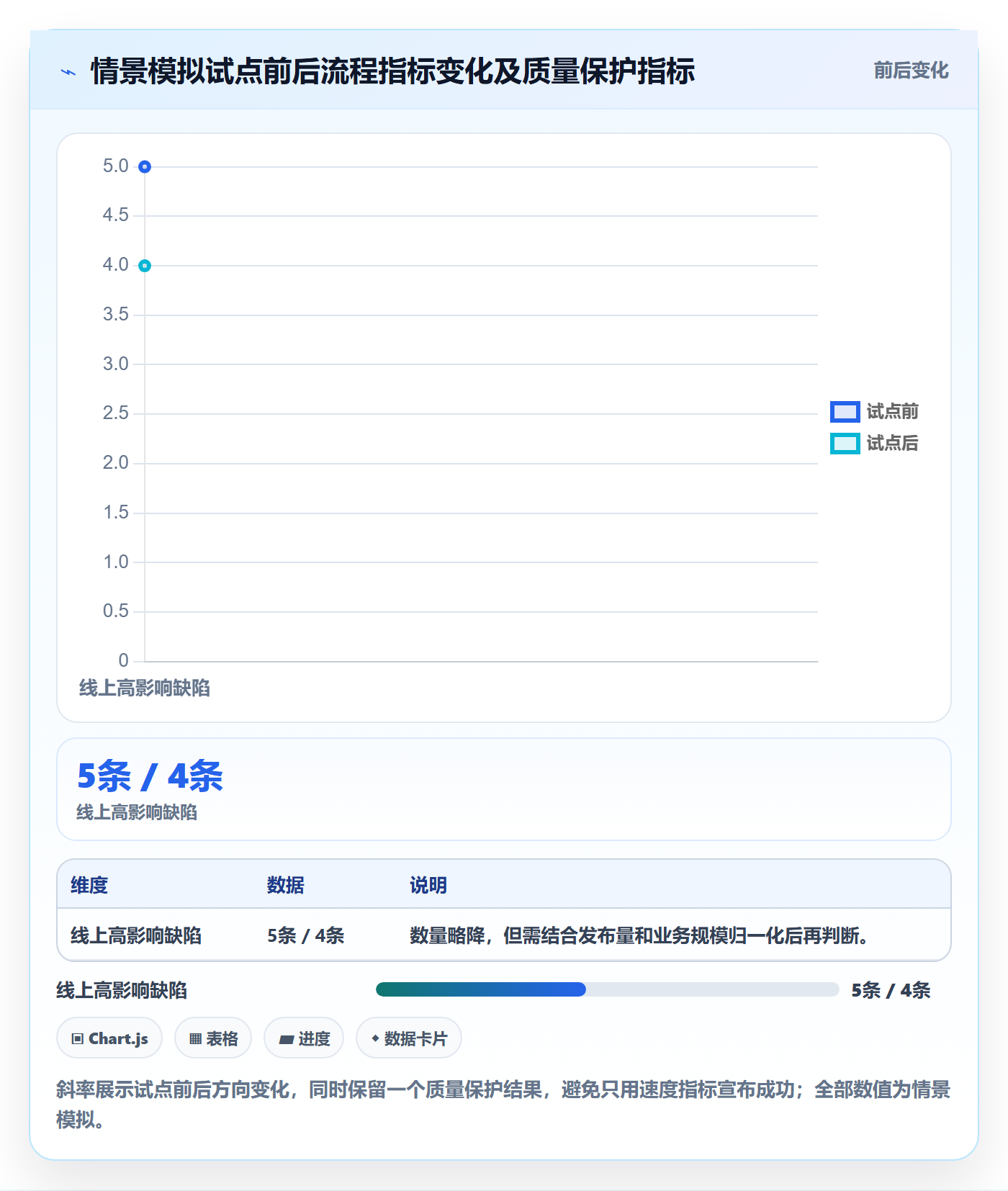The image size is (1008, 1191).
Task: Click the footer note starting 斜率展示试点前后
Action: (503, 1105)
